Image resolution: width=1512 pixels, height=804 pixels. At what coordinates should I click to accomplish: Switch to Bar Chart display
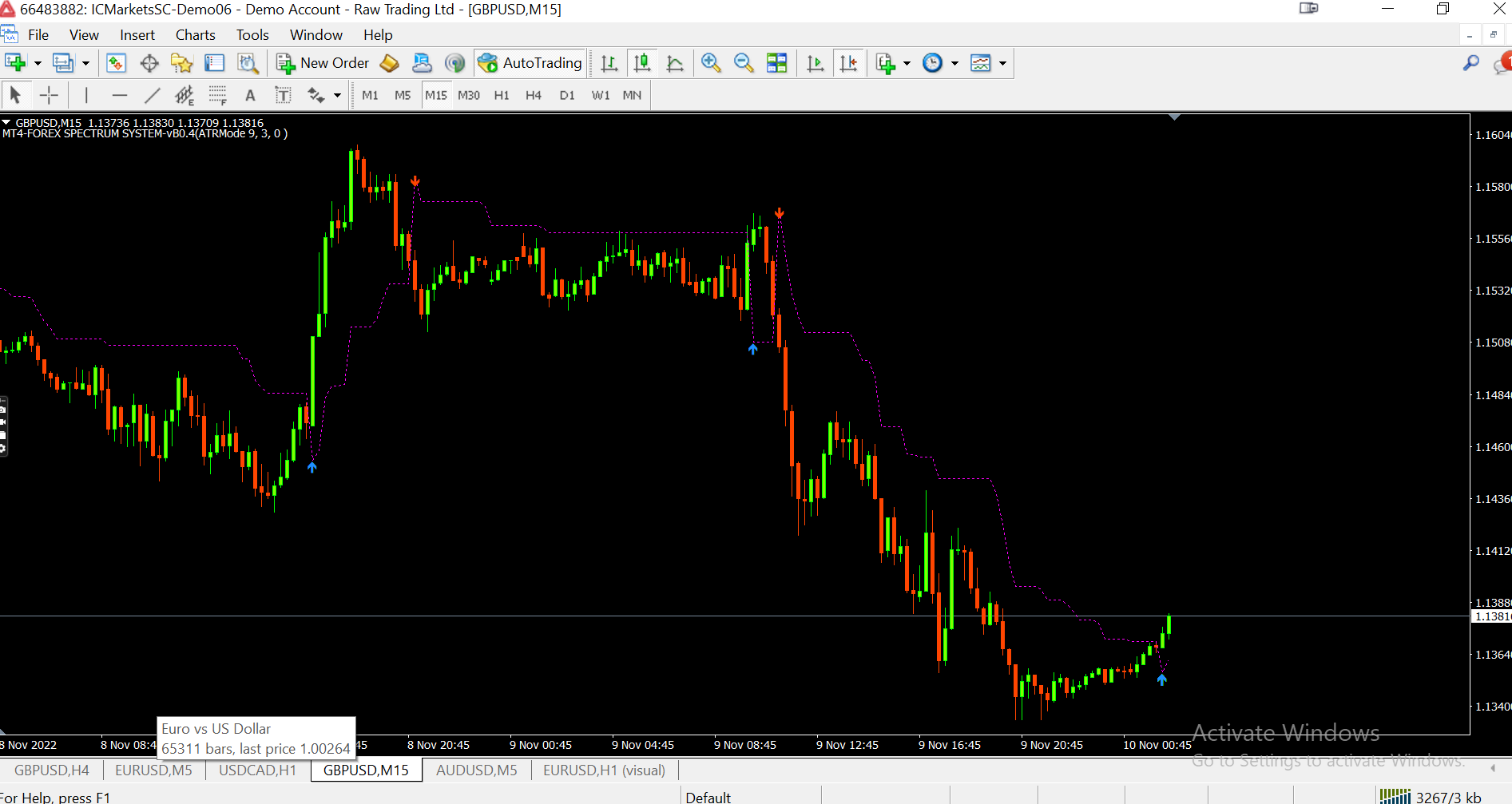(x=609, y=63)
